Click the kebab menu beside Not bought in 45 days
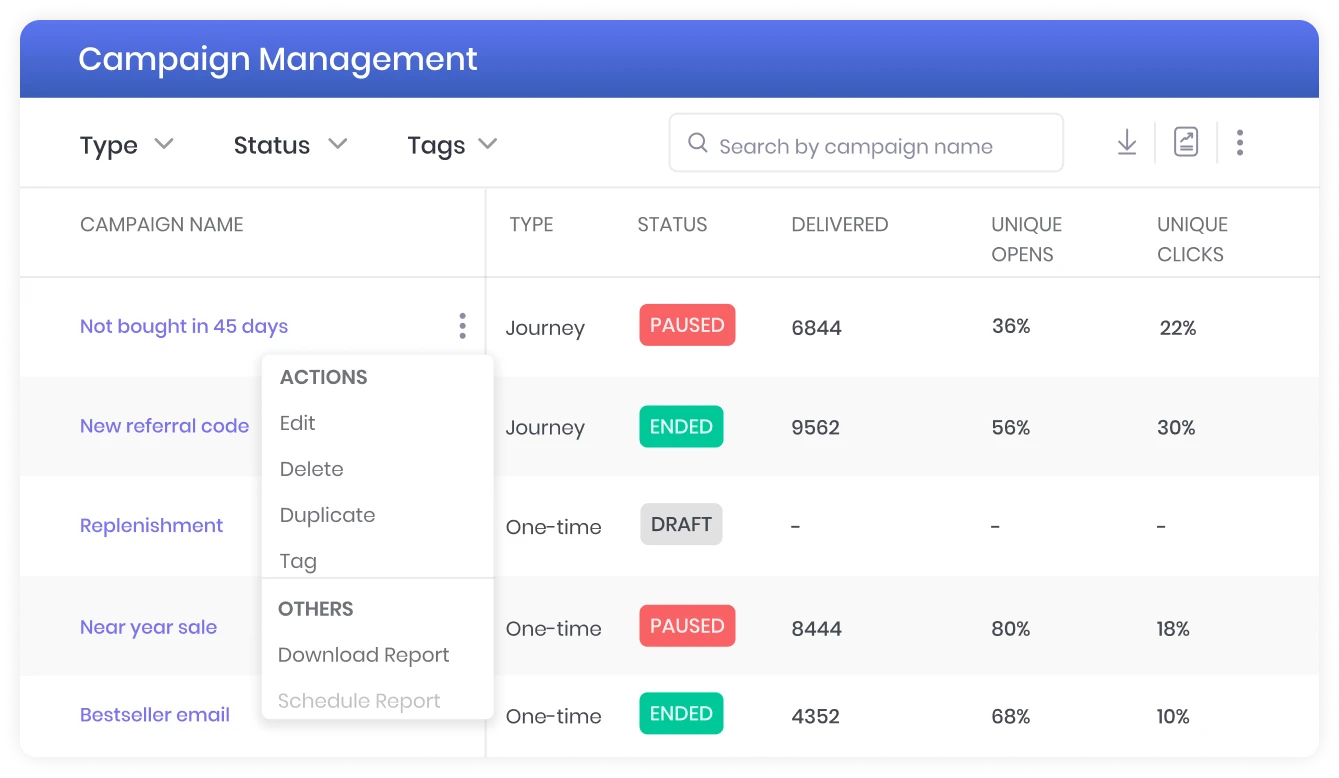Image resolution: width=1339 pixels, height=778 pixels. pyautogui.click(x=462, y=326)
